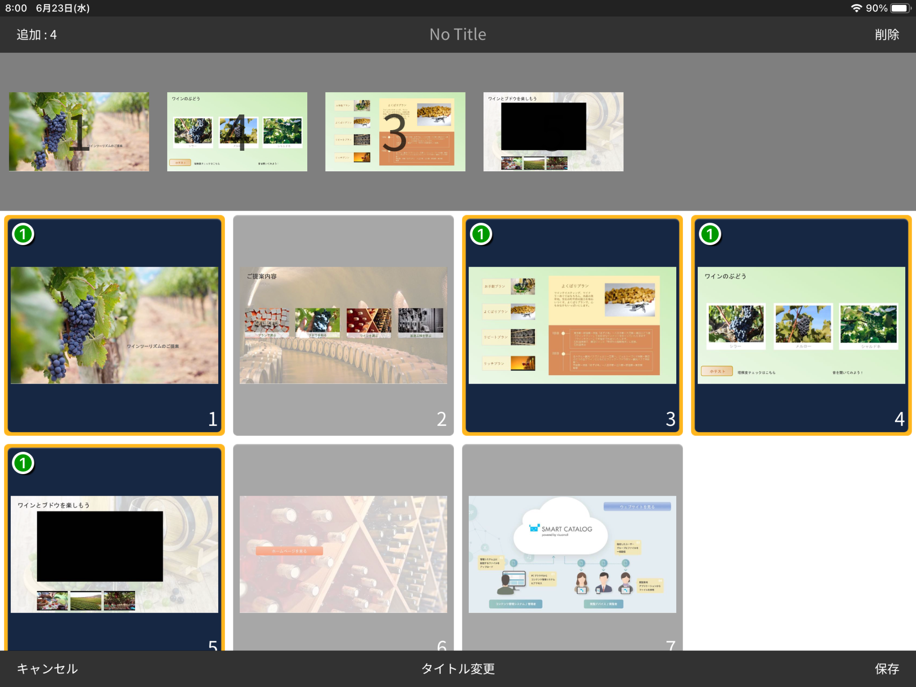Toggle green selection badge on slide 1
The height and width of the screenshot is (687, 916).
tap(23, 234)
